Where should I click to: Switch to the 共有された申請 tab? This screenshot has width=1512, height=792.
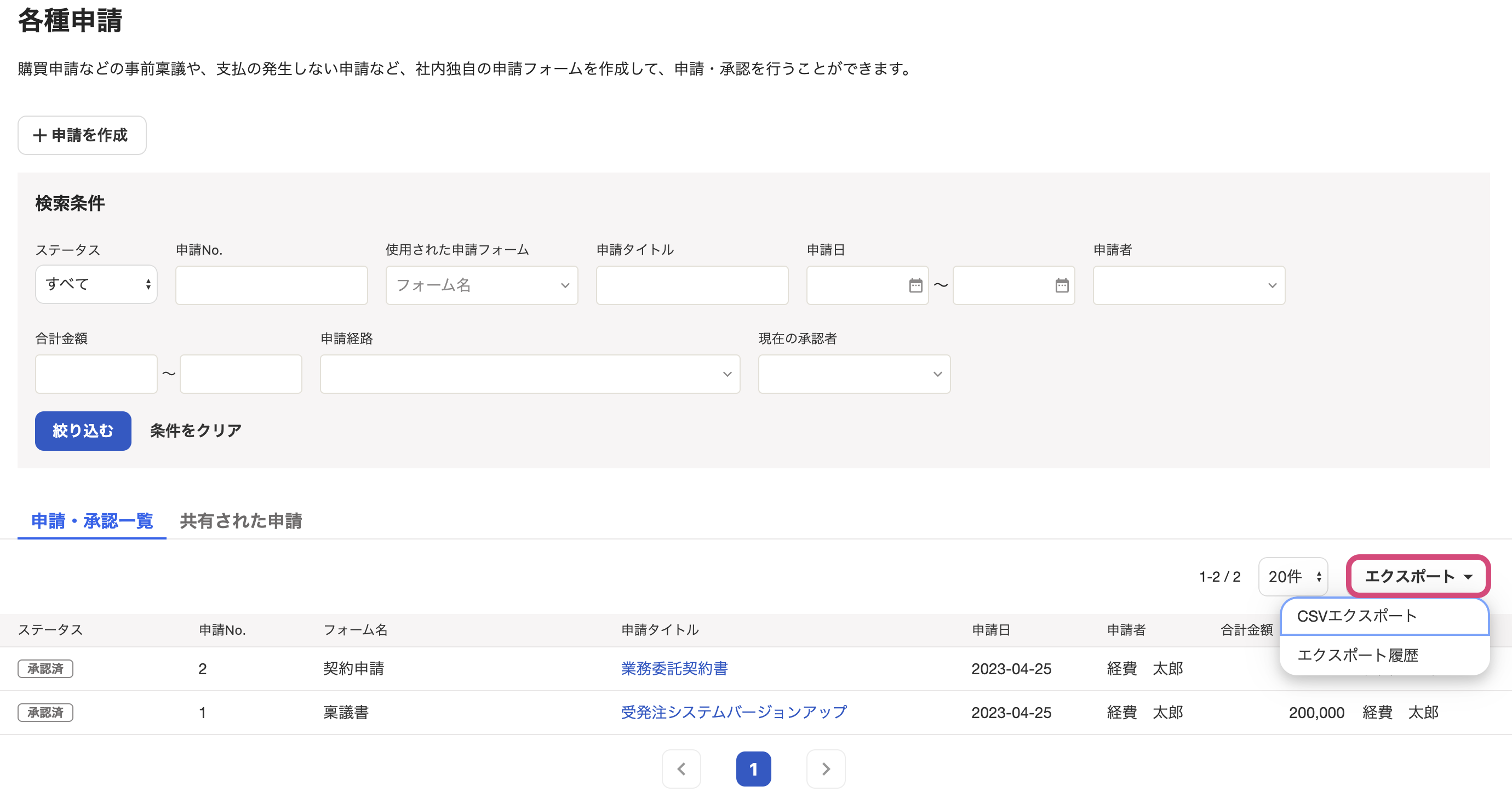pos(240,521)
